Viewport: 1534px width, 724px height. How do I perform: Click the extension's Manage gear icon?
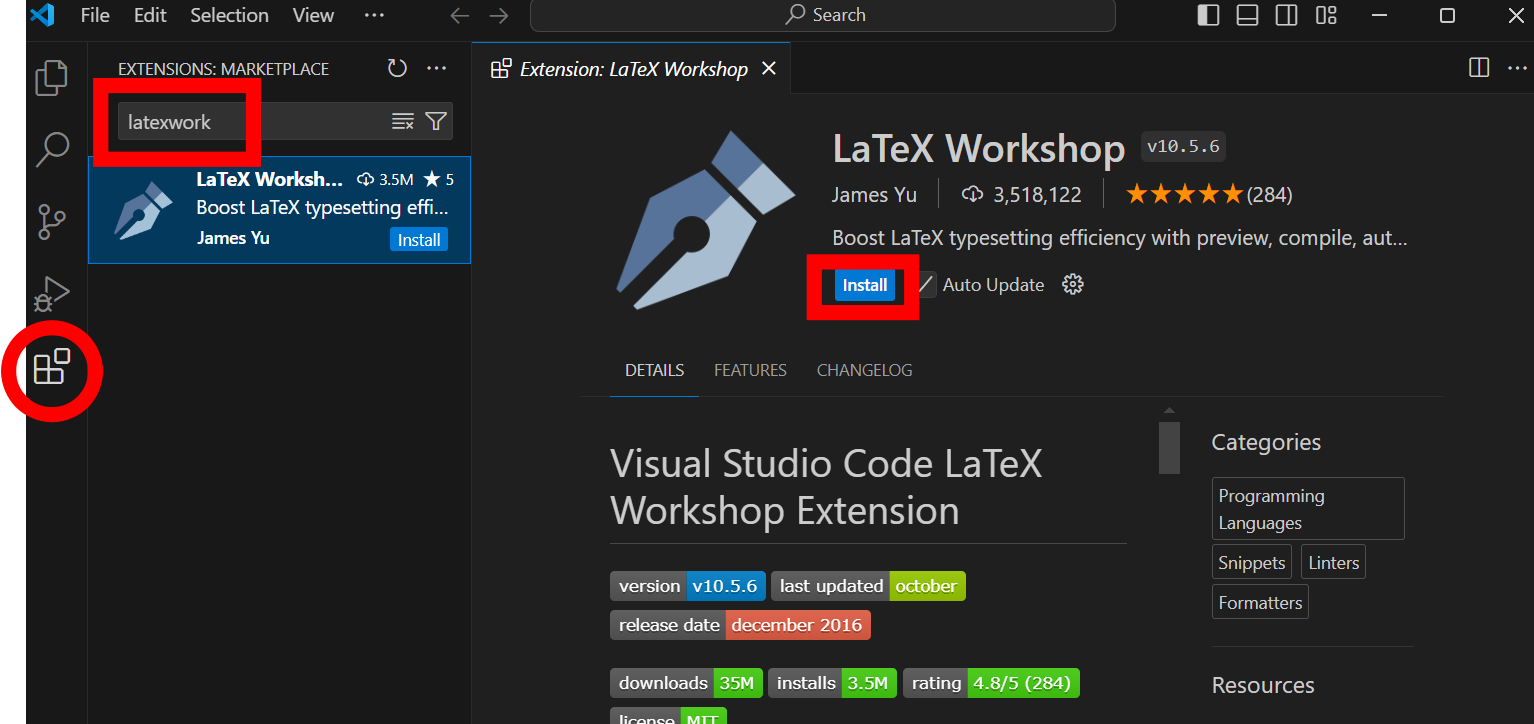pyautogui.click(x=1072, y=284)
